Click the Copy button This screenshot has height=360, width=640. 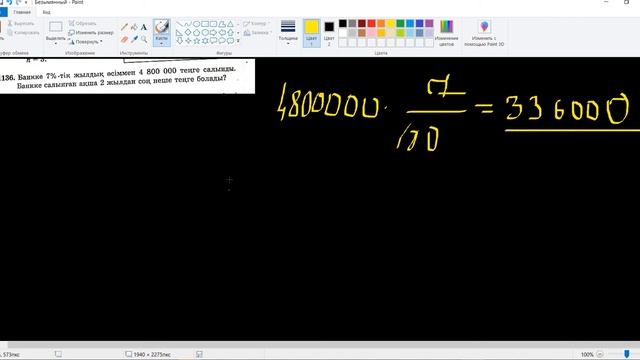24,32
